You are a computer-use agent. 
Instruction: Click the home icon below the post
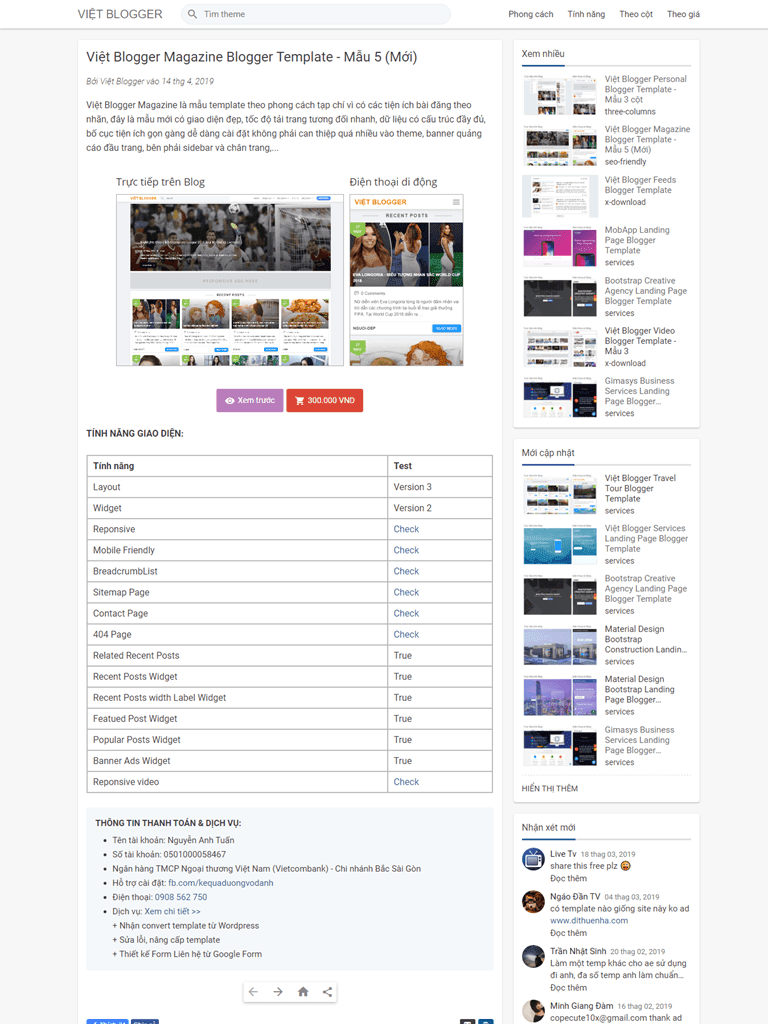(x=303, y=991)
